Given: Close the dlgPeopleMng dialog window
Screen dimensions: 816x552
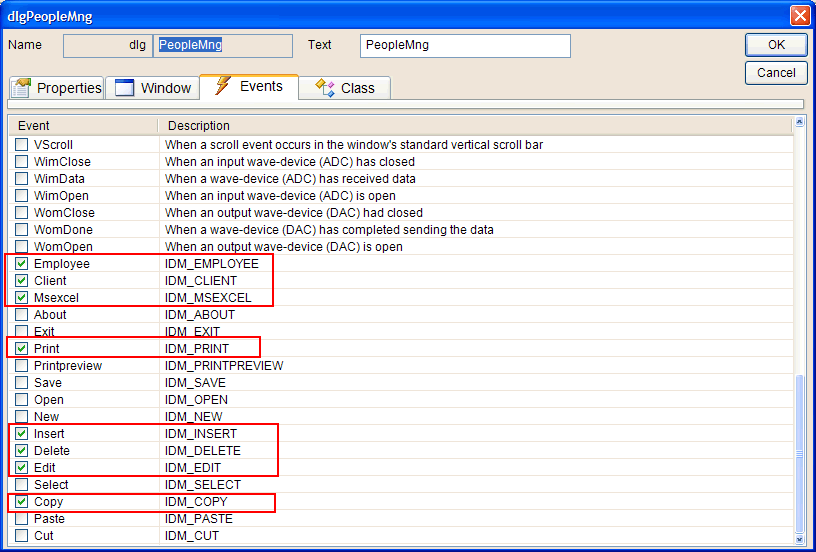Looking at the screenshot, I should pyautogui.click(x=799, y=17).
